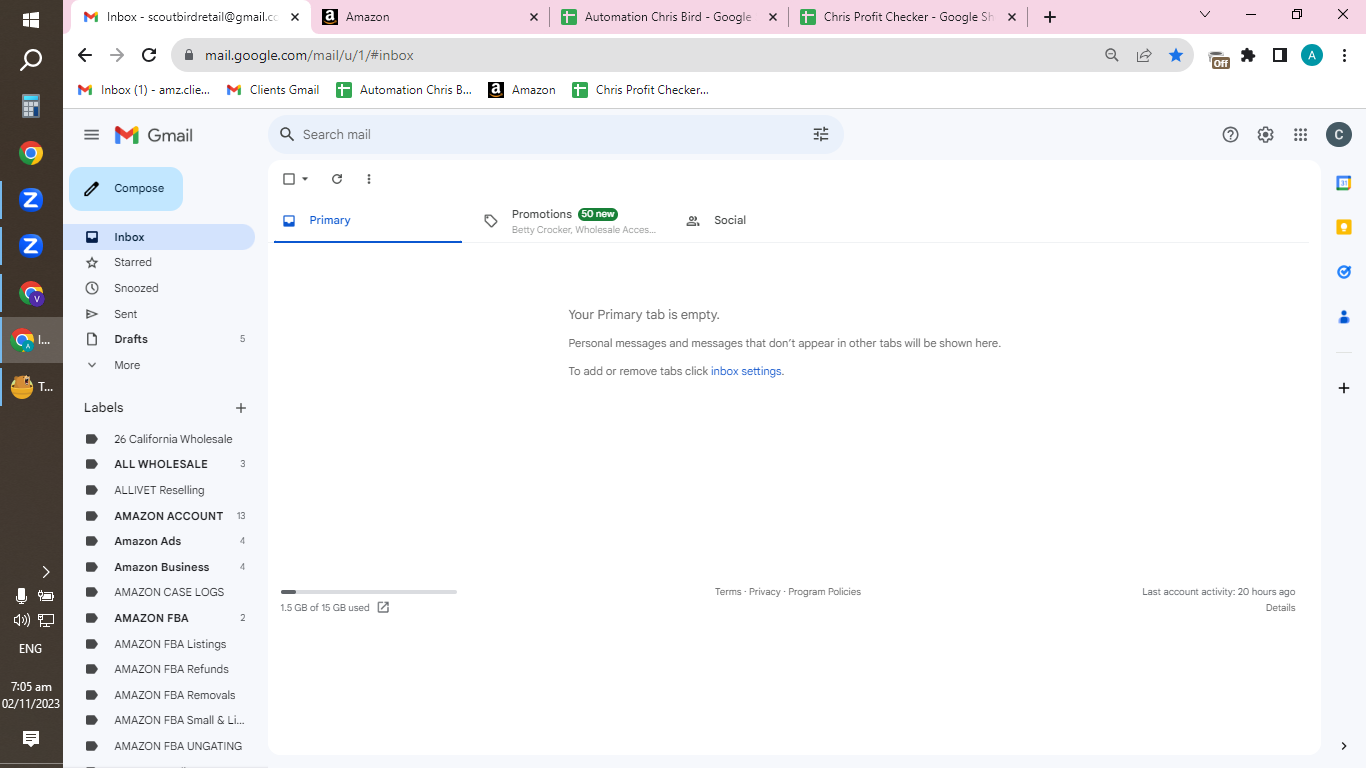Open storage management external link icon
1366x768 pixels.
coord(383,607)
